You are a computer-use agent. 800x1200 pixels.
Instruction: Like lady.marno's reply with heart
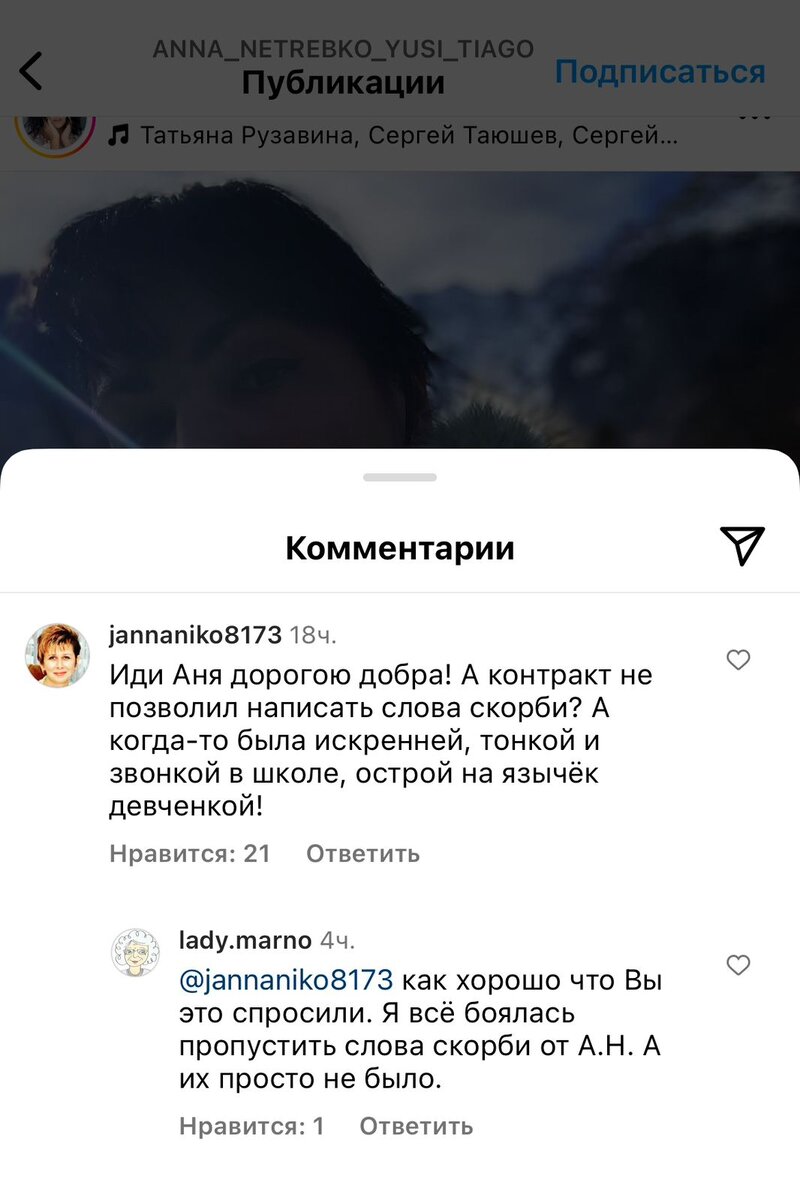pos(738,965)
